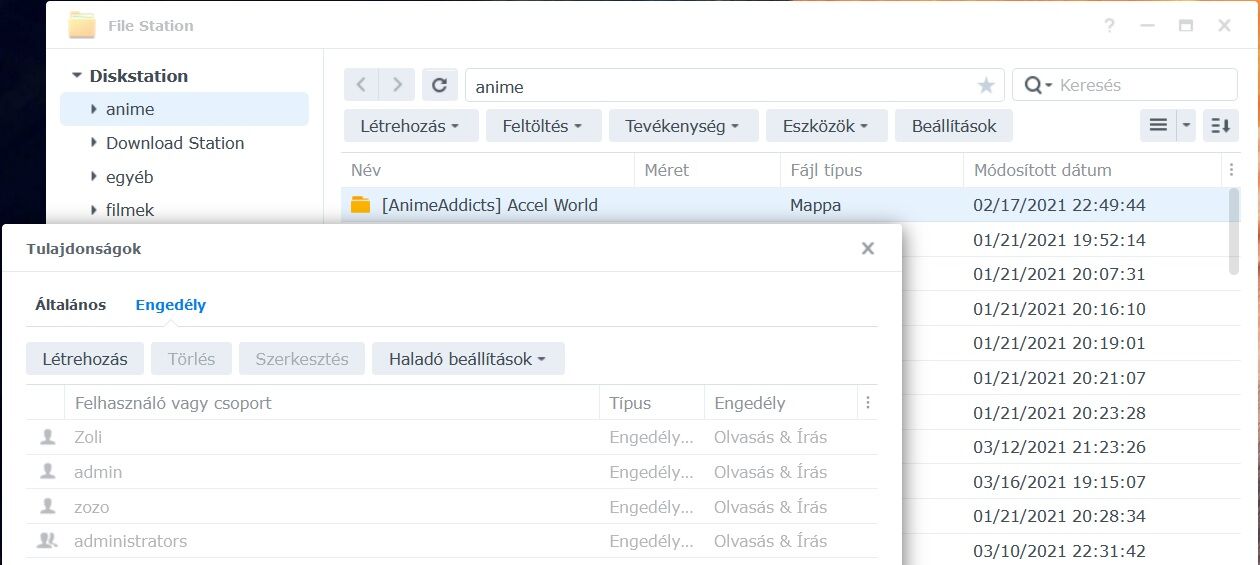The image size is (1260, 565).
Task: Click the File Station folder logo icon
Action: pyautogui.click(x=82, y=25)
